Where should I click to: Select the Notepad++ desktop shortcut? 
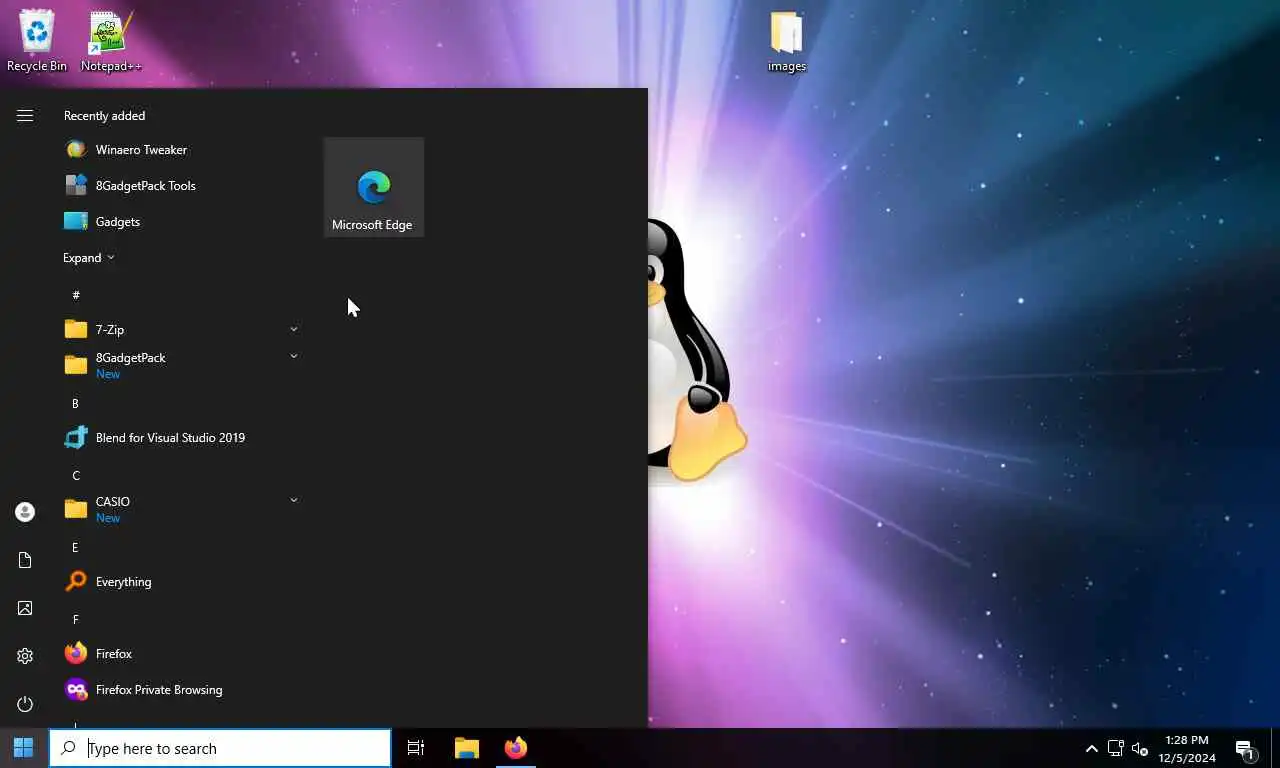point(111,41)
